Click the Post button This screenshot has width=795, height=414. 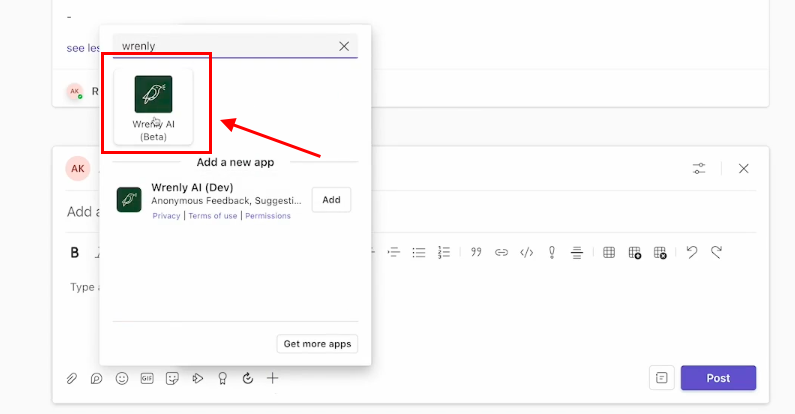[x=718, y=378]
